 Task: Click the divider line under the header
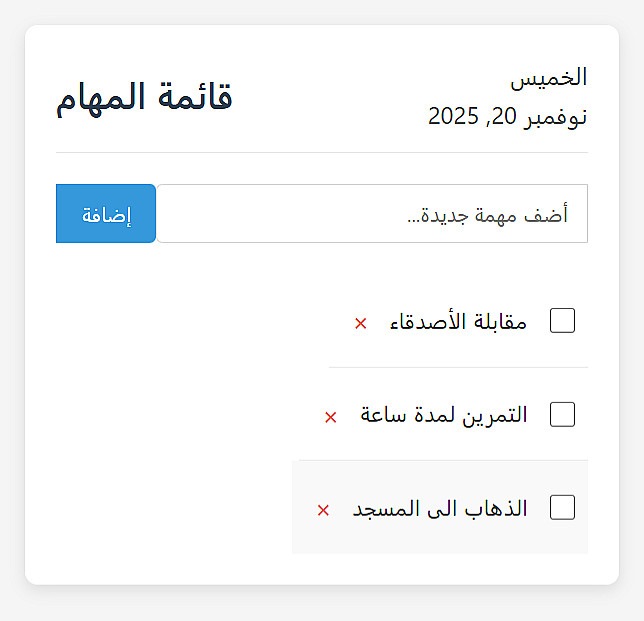[321, 153]
